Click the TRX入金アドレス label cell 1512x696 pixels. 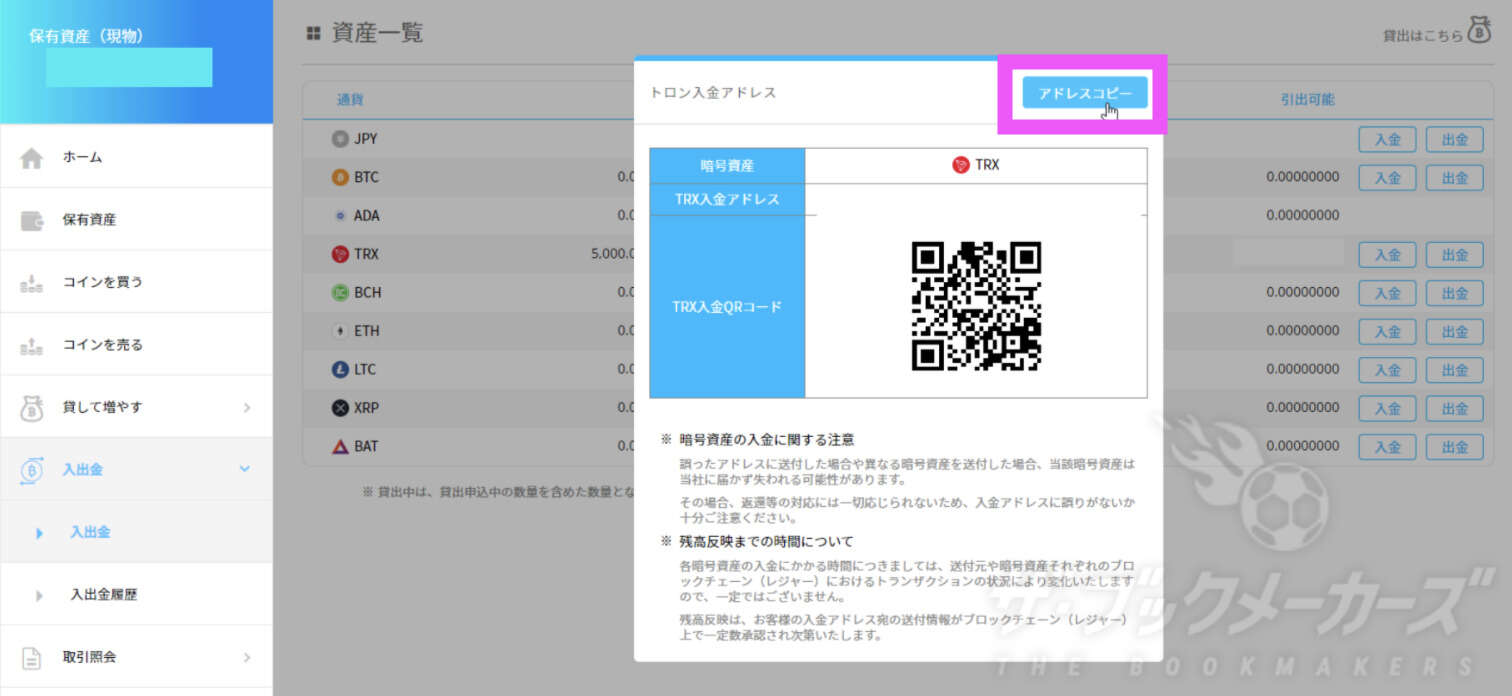point(727,199)
